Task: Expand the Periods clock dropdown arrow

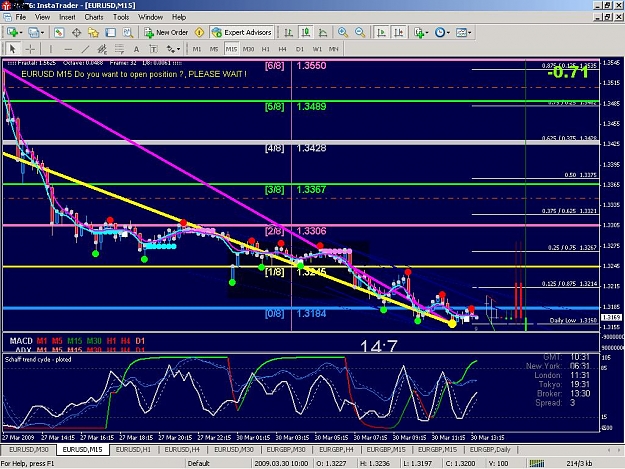Action: click(448, 33)
